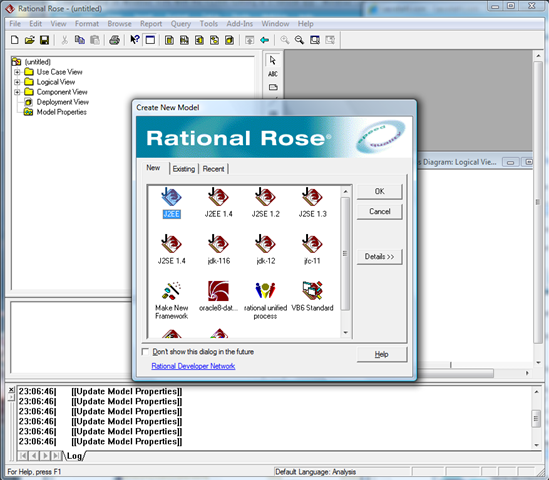Expand the Component View node

click(x=17, y=92)
